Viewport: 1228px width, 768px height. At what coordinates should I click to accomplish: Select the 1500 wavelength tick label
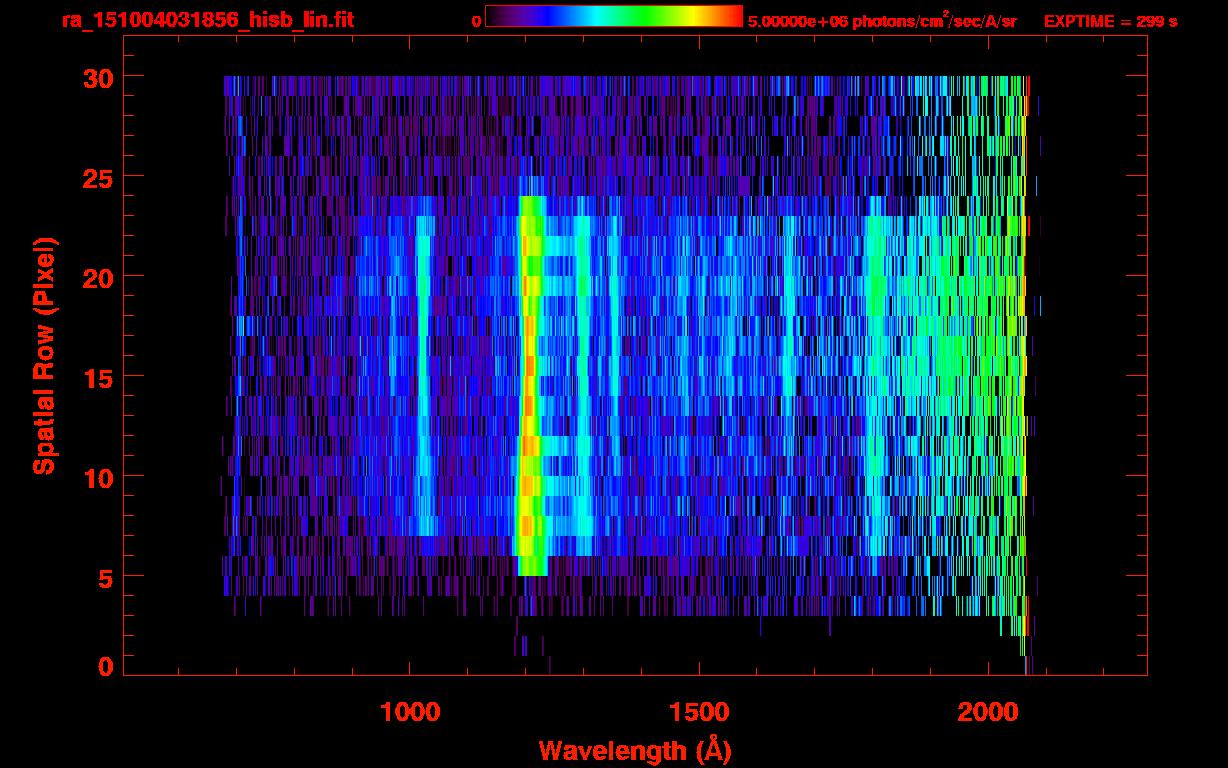pyautogui.click(x=698, y=712)
